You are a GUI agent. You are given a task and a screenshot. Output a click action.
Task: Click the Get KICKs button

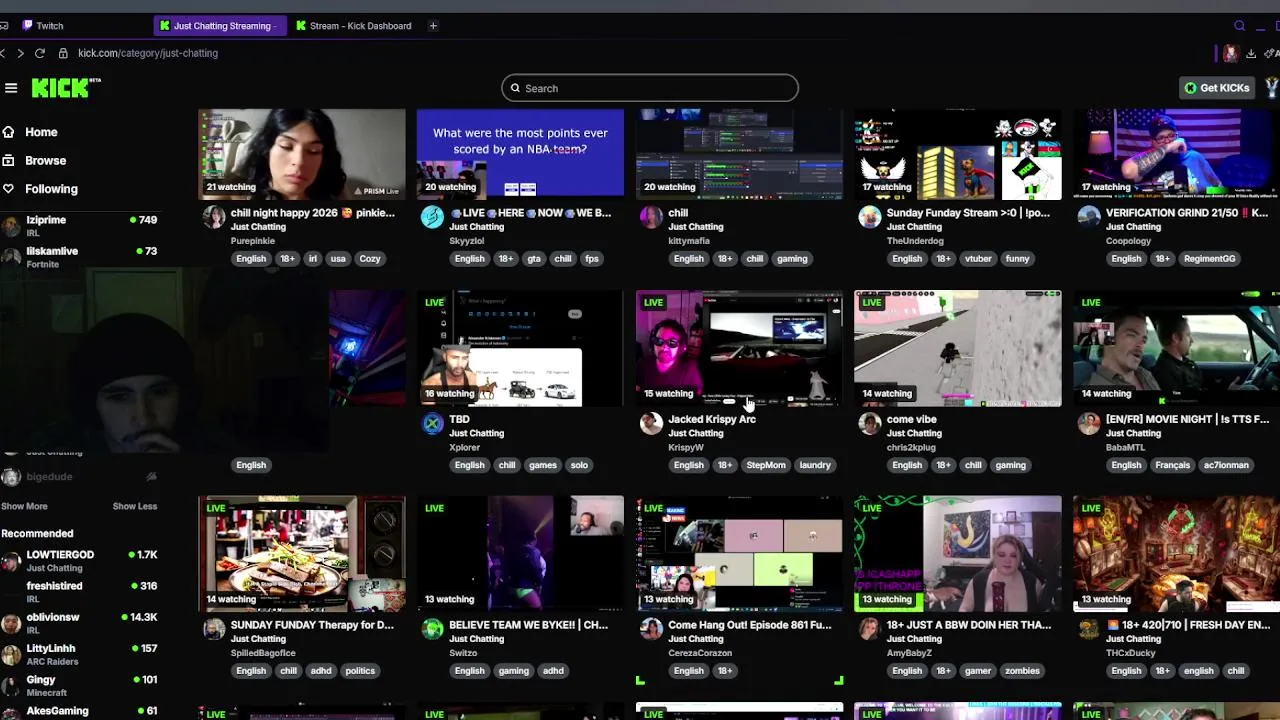point(1216,88)
